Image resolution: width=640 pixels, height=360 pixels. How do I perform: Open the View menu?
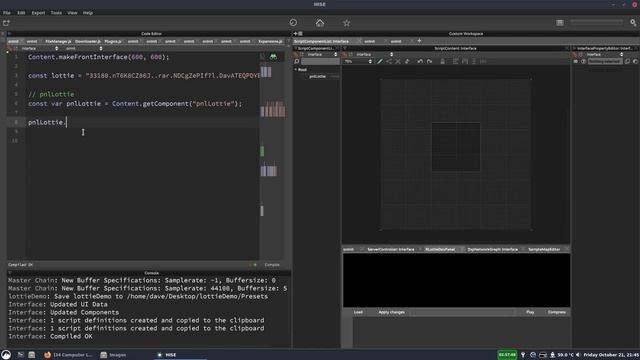coord(72,13)
